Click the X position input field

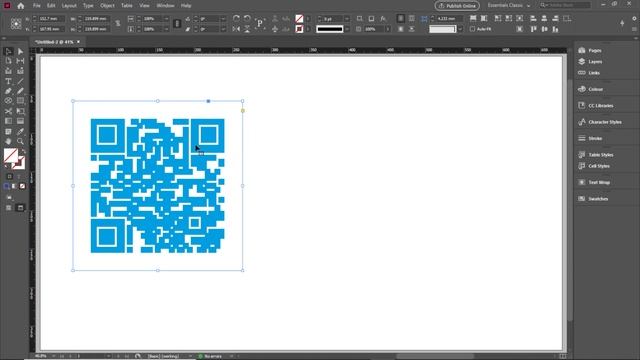point(51,19)
